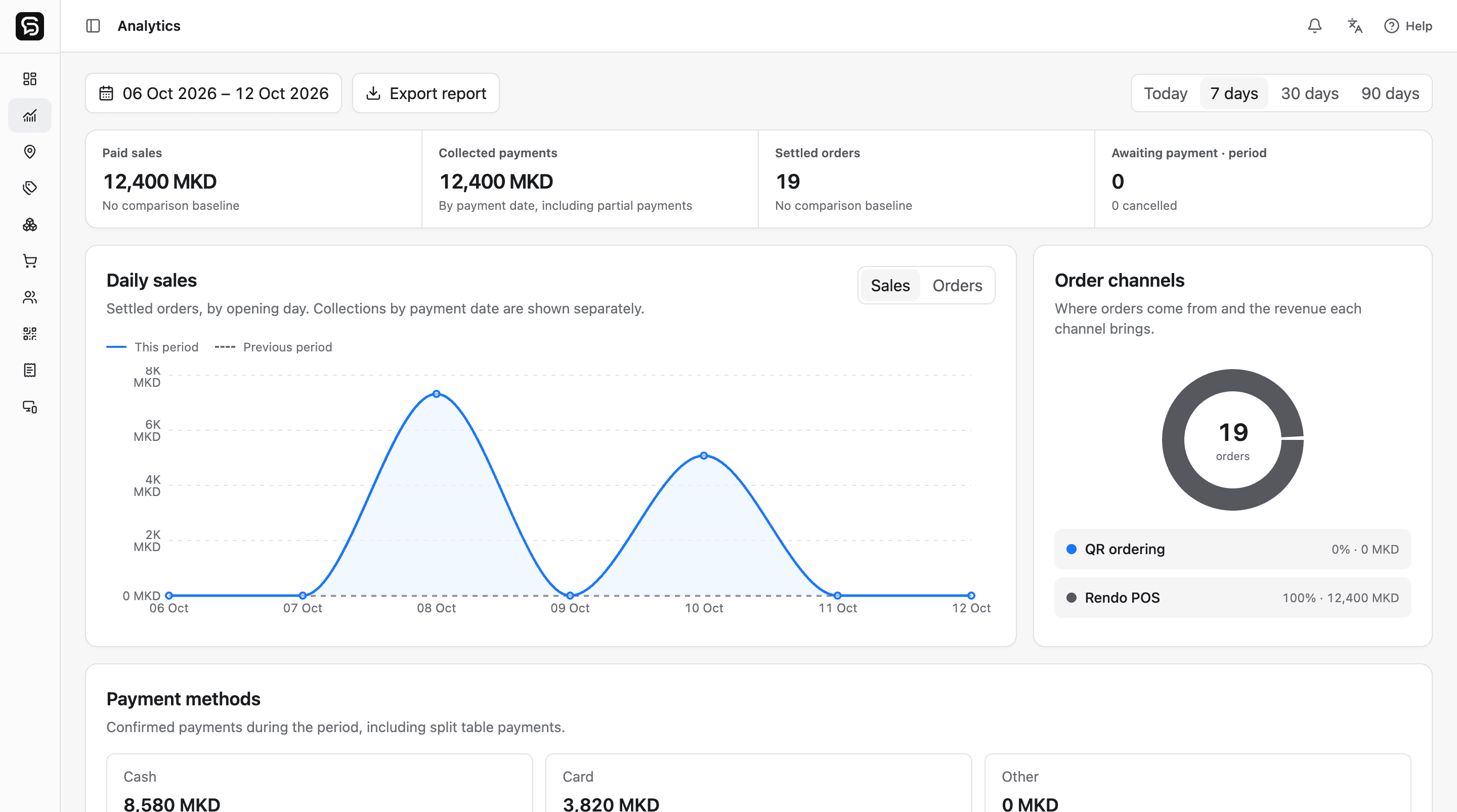The width and height of the screenshot is (1457, 812).
Task: Click the 08 Oct data point on chart
Action: (x=436, y=393)
